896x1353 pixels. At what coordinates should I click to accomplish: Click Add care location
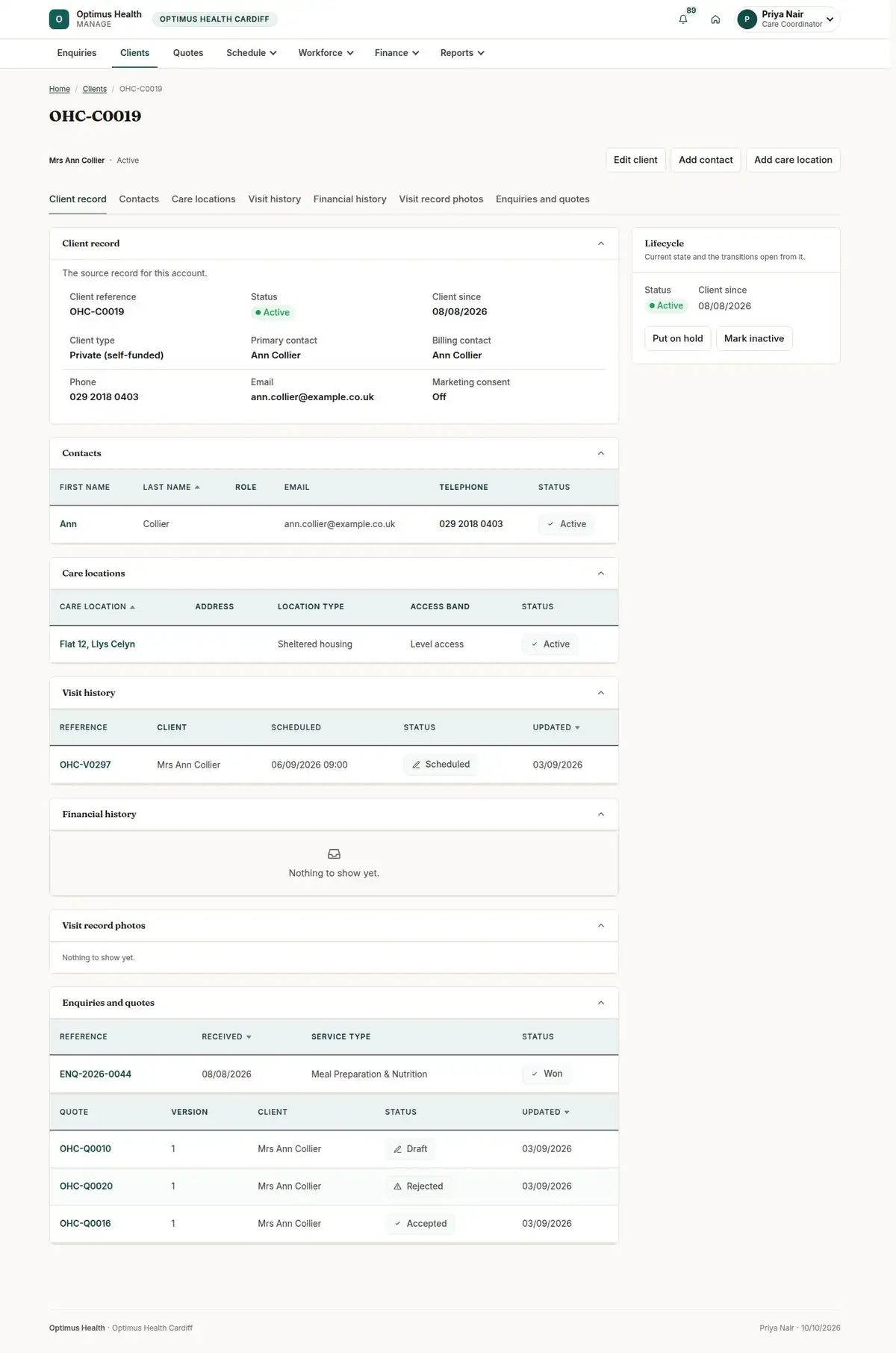[x=793, y=160]
